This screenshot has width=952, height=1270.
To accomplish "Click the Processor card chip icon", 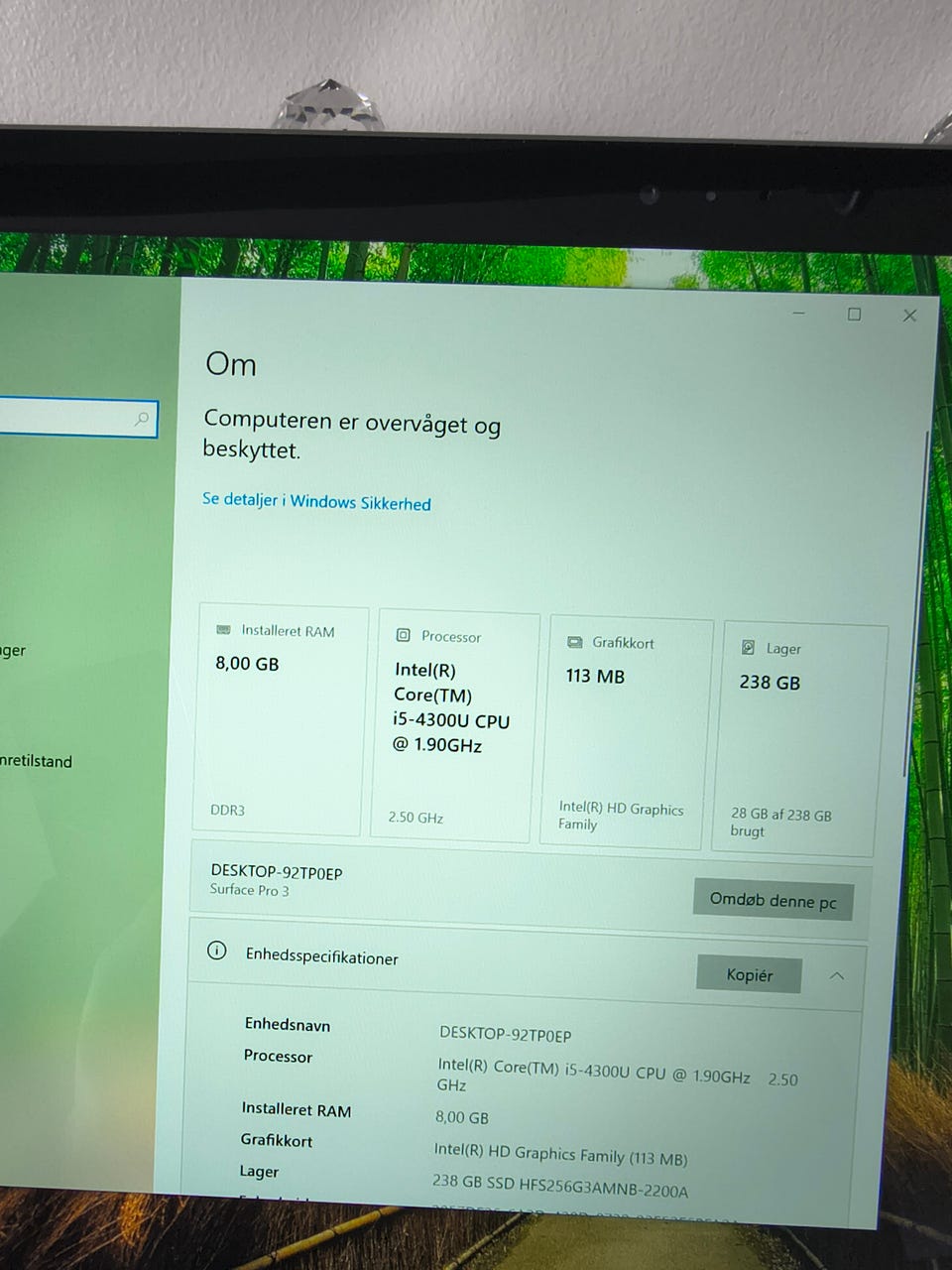I will tap(403, 635).
